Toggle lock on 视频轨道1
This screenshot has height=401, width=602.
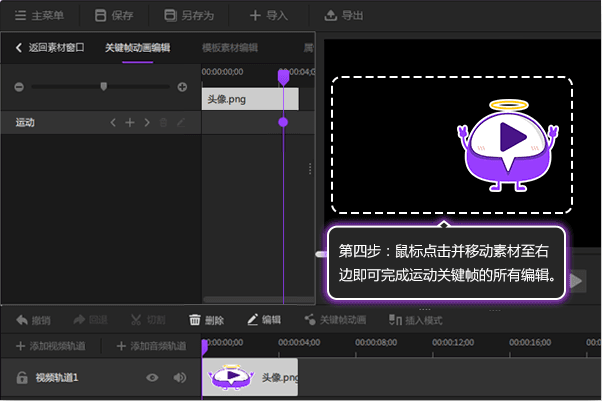click(20, 377)
